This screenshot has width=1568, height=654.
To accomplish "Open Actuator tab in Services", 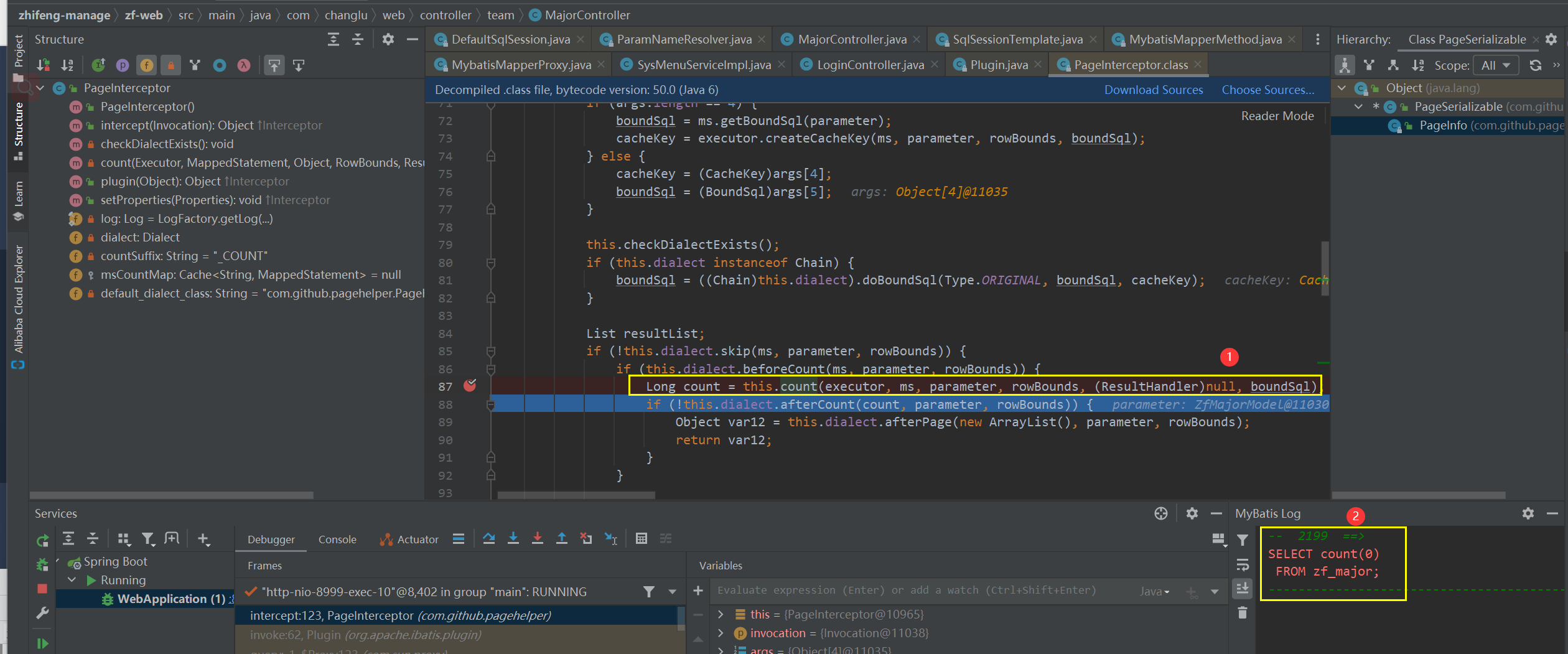I will coord(409,539).
